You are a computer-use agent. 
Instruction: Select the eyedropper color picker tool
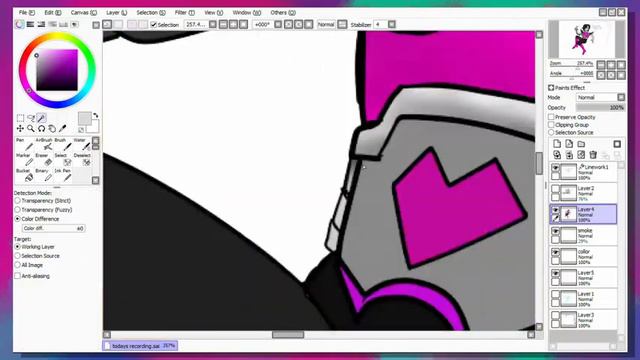[x=62, y=129]
